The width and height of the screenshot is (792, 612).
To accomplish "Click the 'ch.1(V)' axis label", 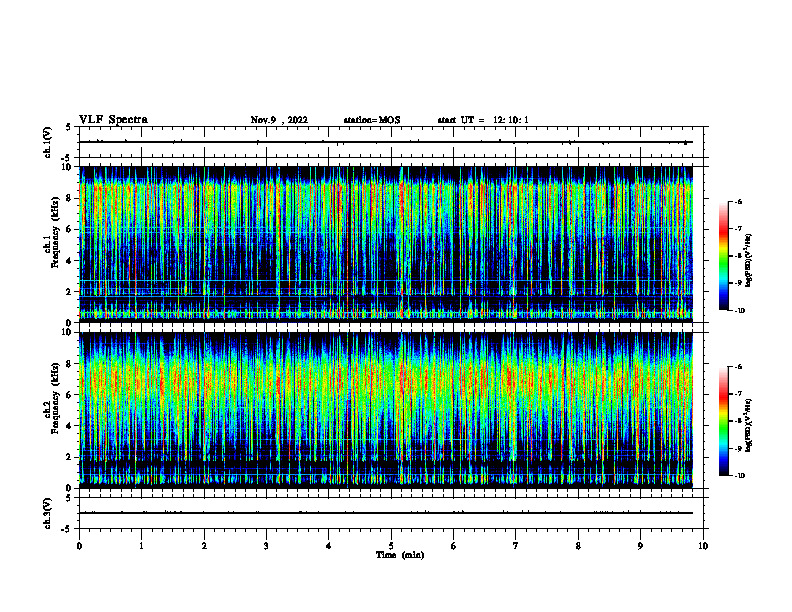I will pos(48,142).
